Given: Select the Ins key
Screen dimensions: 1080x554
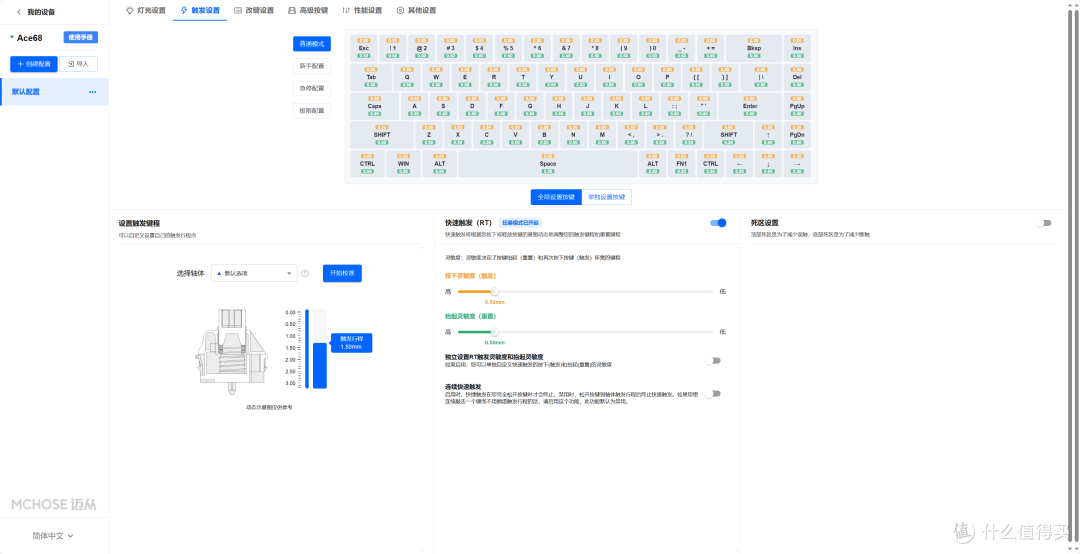Looking at the screenshot, I should (797, 48).
